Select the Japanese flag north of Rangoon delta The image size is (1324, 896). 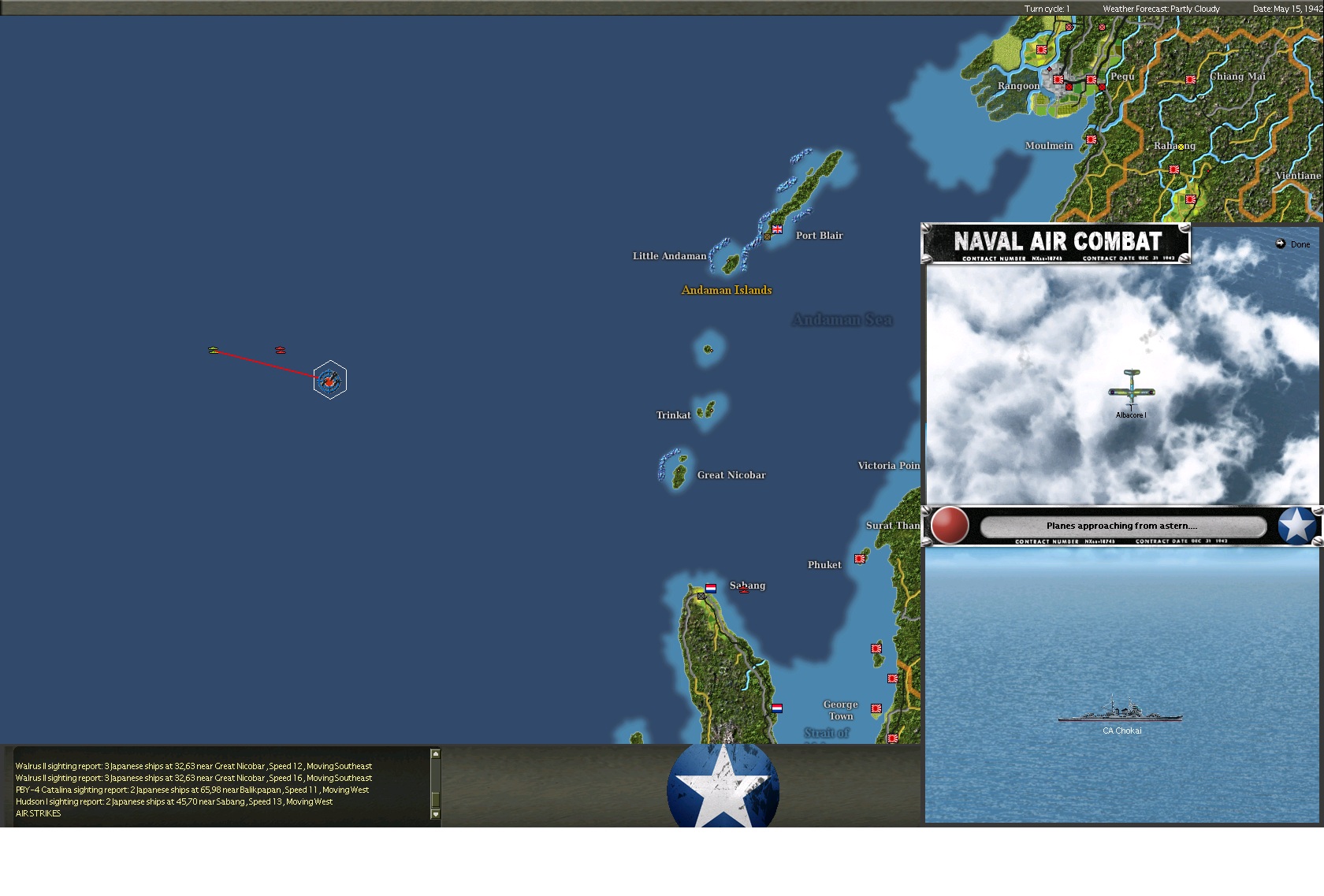(x=1042, y=50)
